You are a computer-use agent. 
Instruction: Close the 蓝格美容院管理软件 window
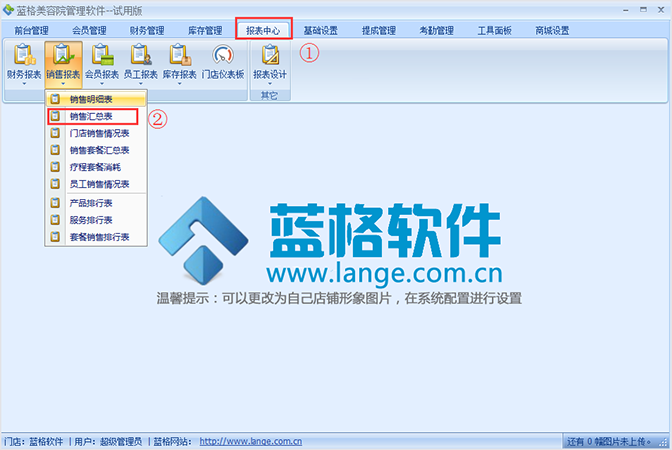tap(661, 10)
